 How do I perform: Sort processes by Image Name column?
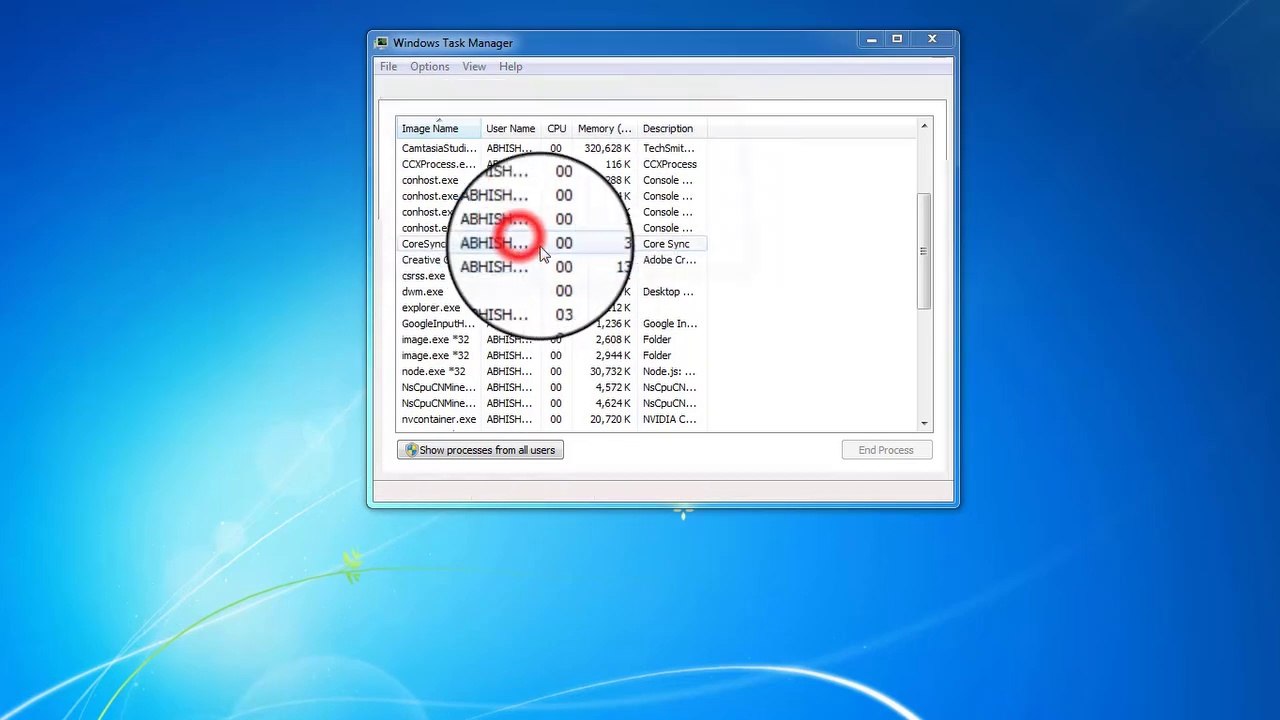439,129
